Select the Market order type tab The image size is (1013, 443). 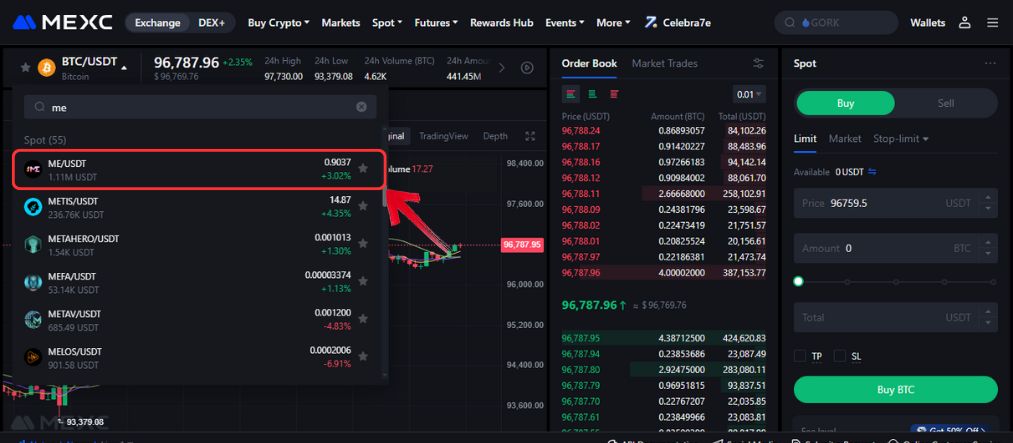pyautogui.click(x=845, y=138)
